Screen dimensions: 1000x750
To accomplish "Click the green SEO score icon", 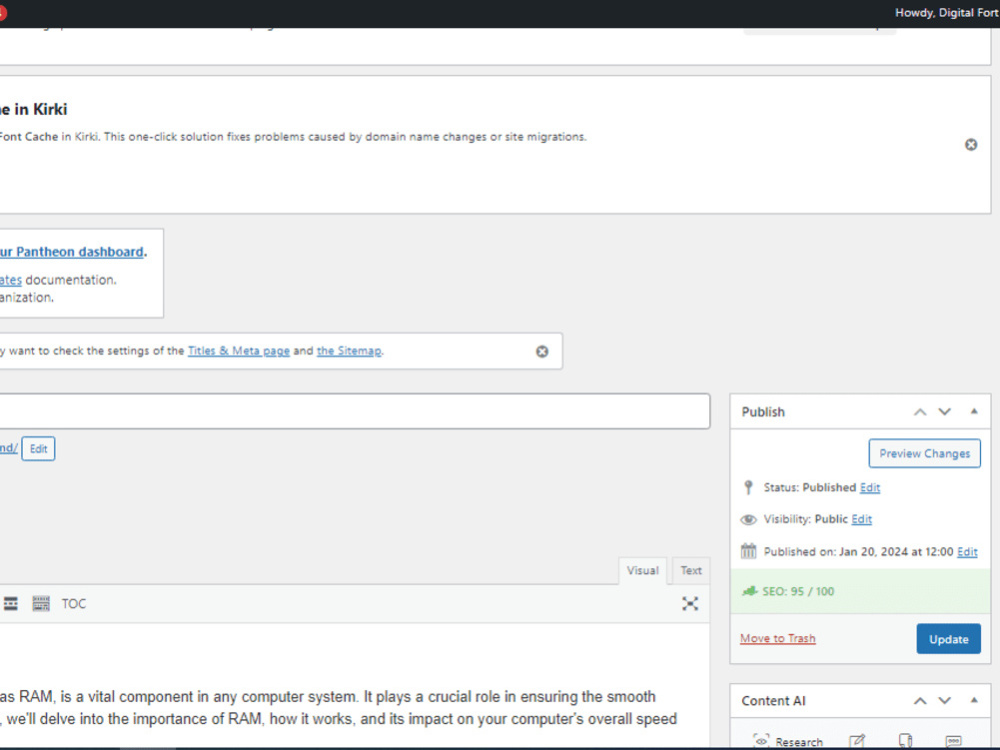I will (749, 591).
